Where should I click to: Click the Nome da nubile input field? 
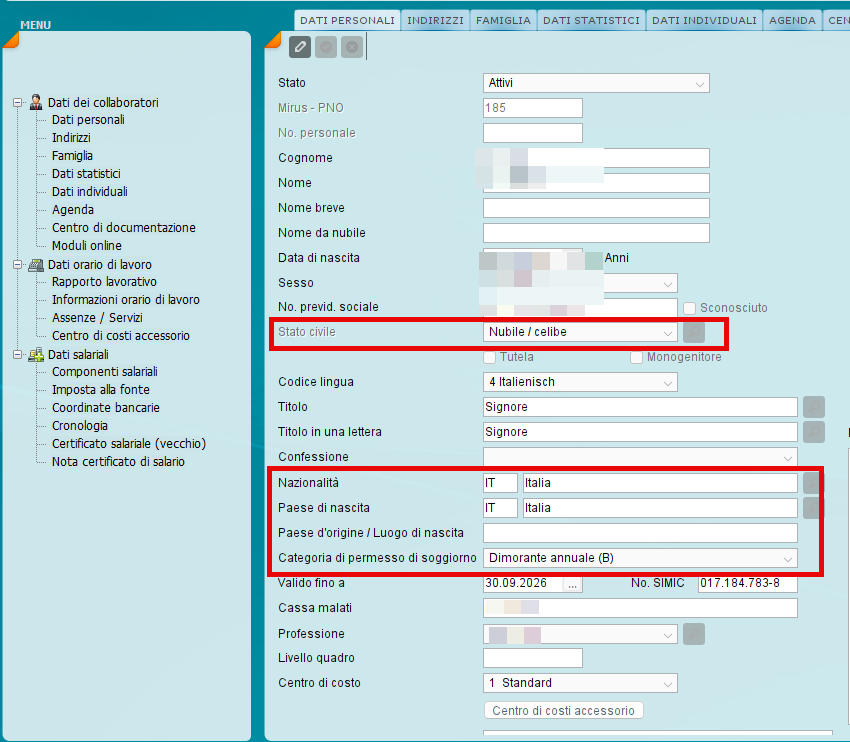tap(596, 233)
